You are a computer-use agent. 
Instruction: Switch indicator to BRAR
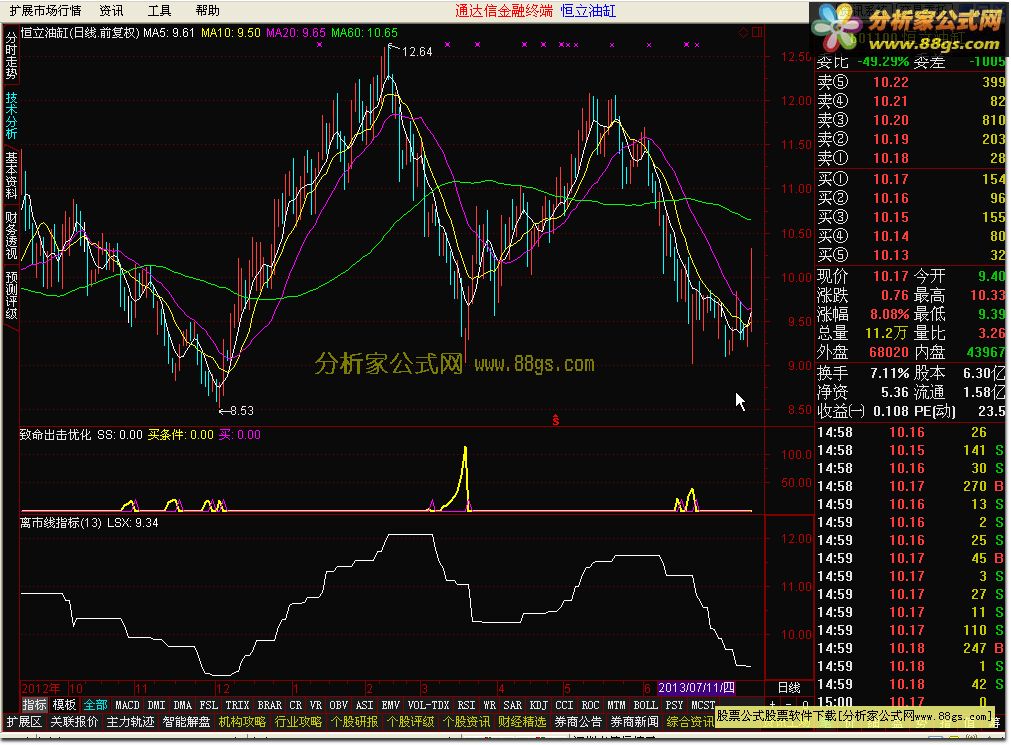coord(270,705)
